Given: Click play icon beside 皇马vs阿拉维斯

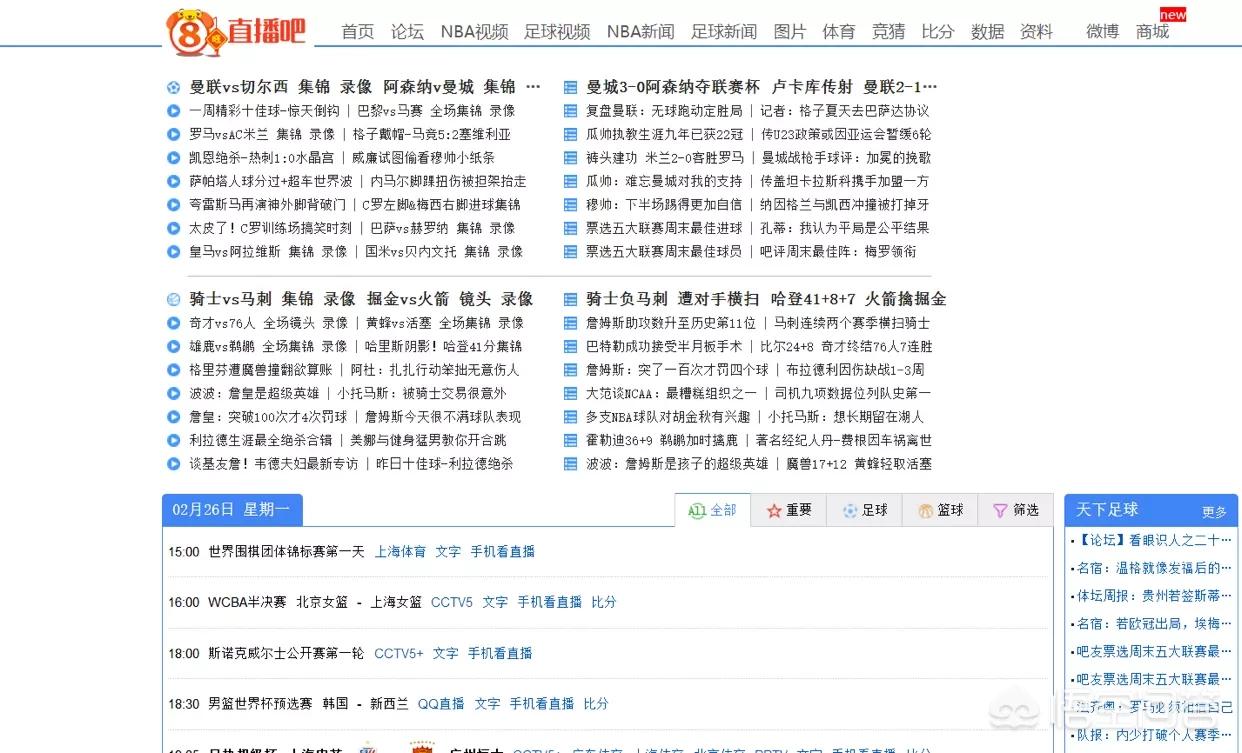Looking at the screenshot, I should click(174, 252).
